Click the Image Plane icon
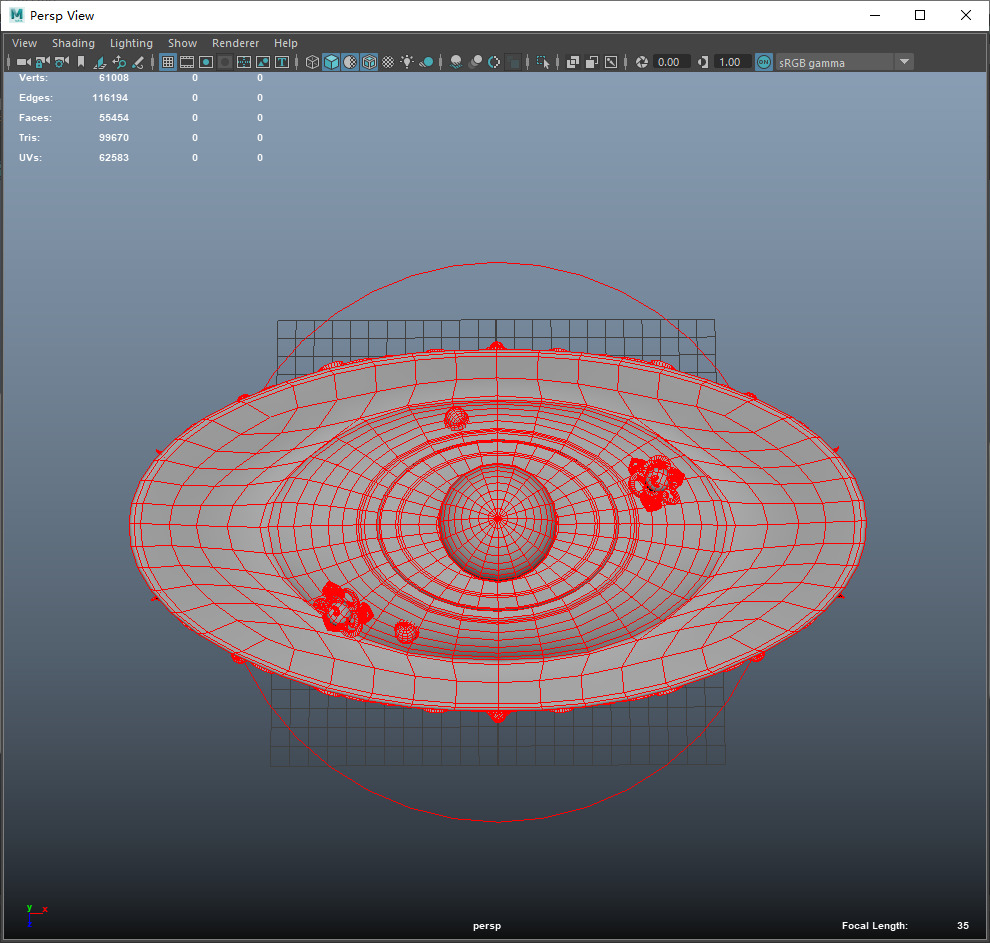The image size is (990, 943). 100,62
